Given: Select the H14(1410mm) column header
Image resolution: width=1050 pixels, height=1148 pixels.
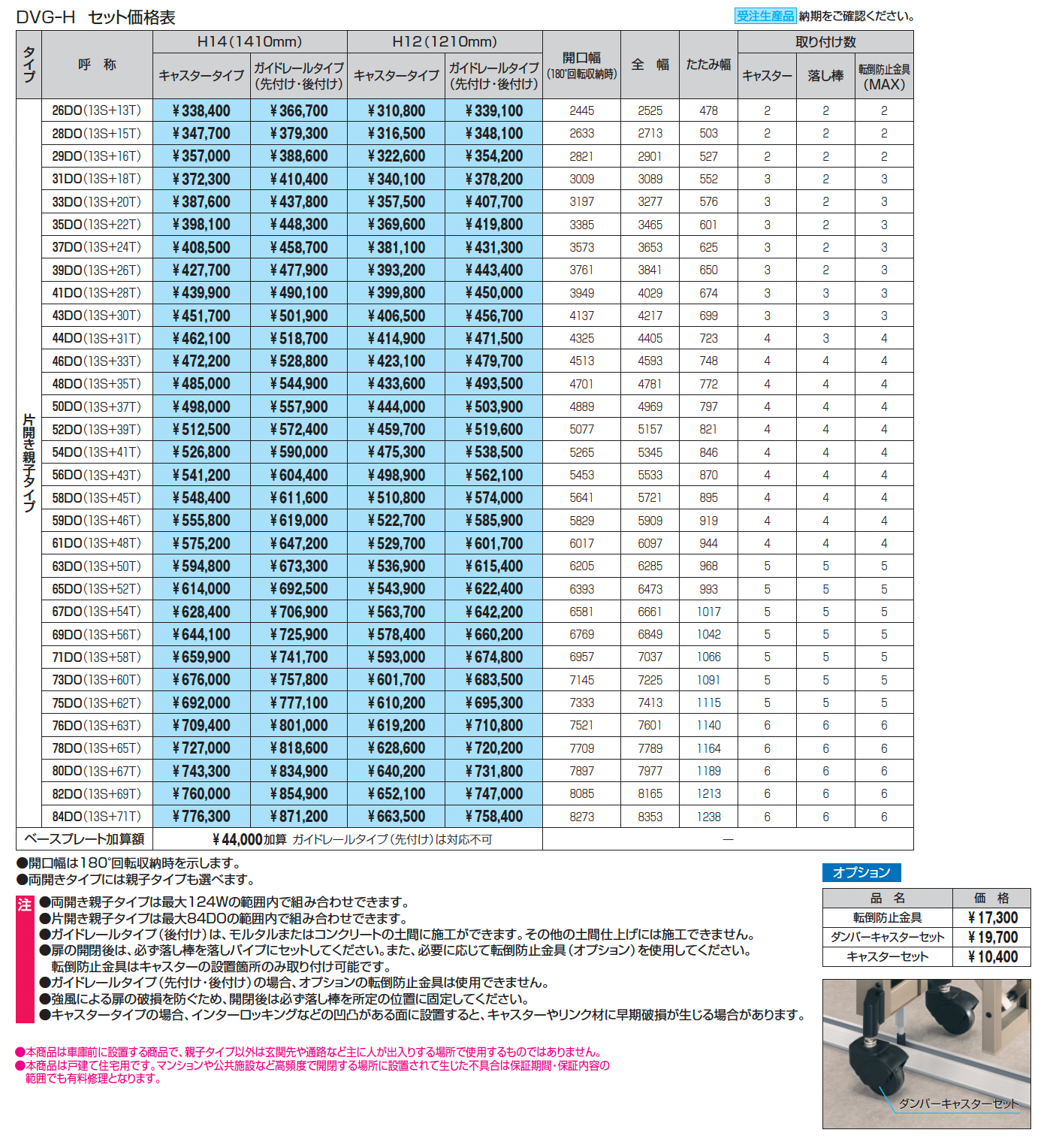Looking at the screenshot, I should click(x=250, y=41).
